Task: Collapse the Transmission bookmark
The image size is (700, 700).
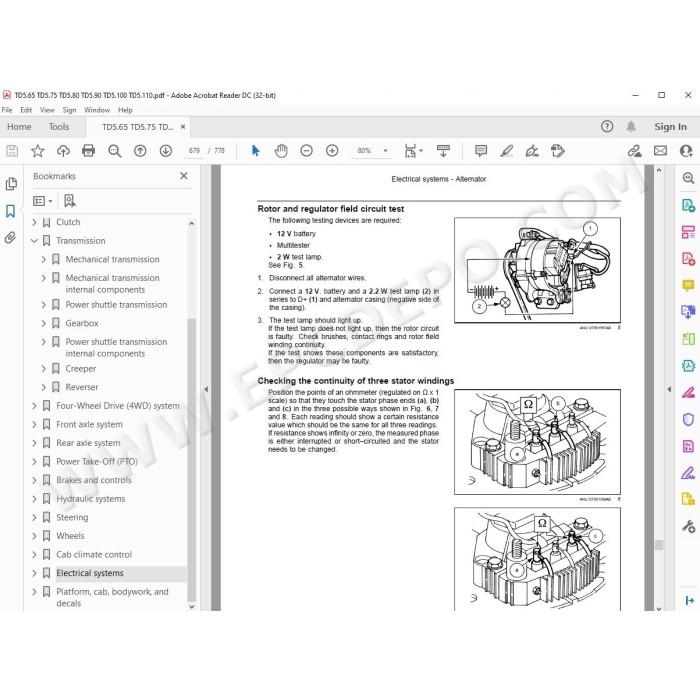Action: click(34, 241)
